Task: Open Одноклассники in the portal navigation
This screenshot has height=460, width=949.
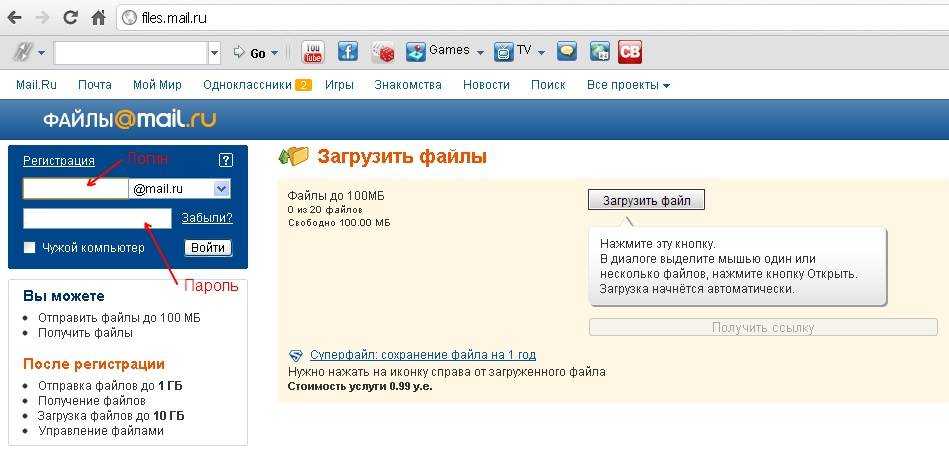Action: [248, 85]
